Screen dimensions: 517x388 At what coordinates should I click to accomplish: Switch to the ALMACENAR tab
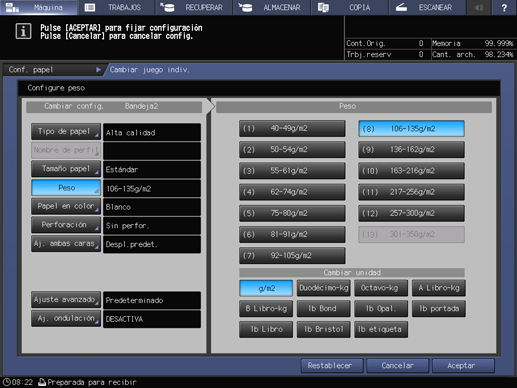[272, 7]
